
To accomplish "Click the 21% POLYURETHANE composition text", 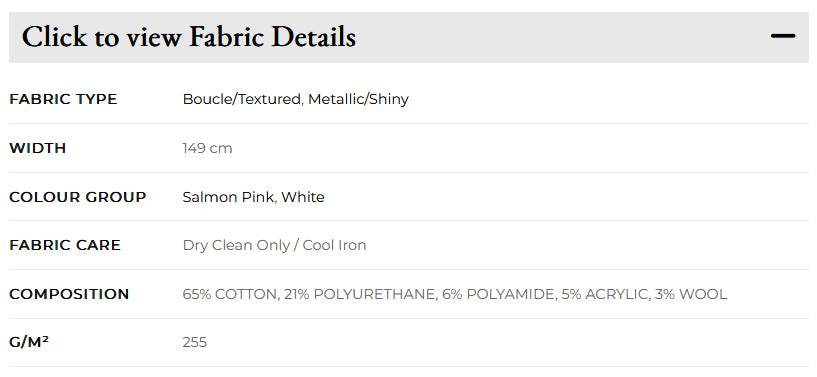I will click(x=359, y=294).
